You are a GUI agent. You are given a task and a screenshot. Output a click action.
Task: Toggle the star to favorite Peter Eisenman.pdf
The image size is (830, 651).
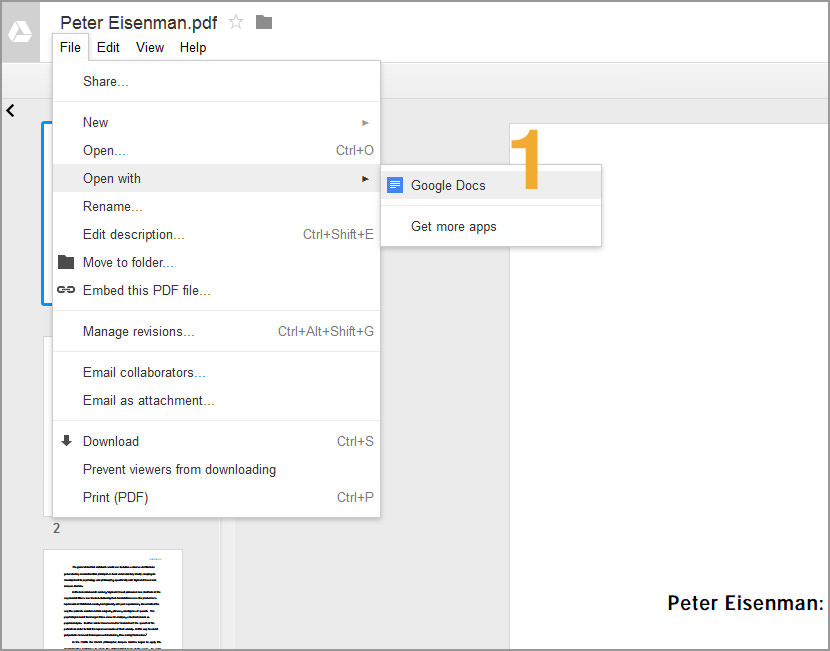pyautogui.click(x=235, y=22)
